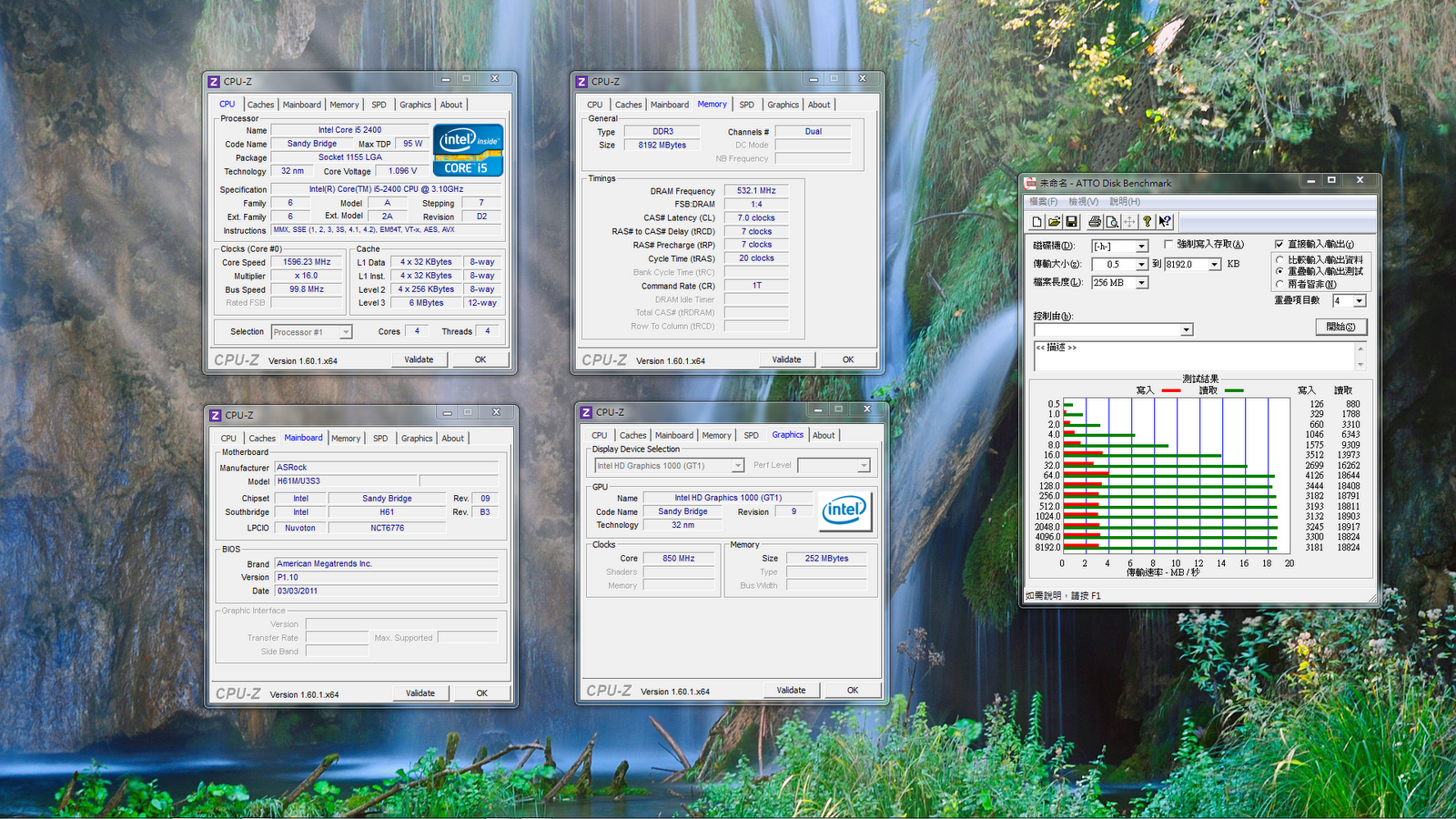Enable the 強制寫入存取(A) checkbox
The width and height of the screenshot is (1456, 819).
1168,244
